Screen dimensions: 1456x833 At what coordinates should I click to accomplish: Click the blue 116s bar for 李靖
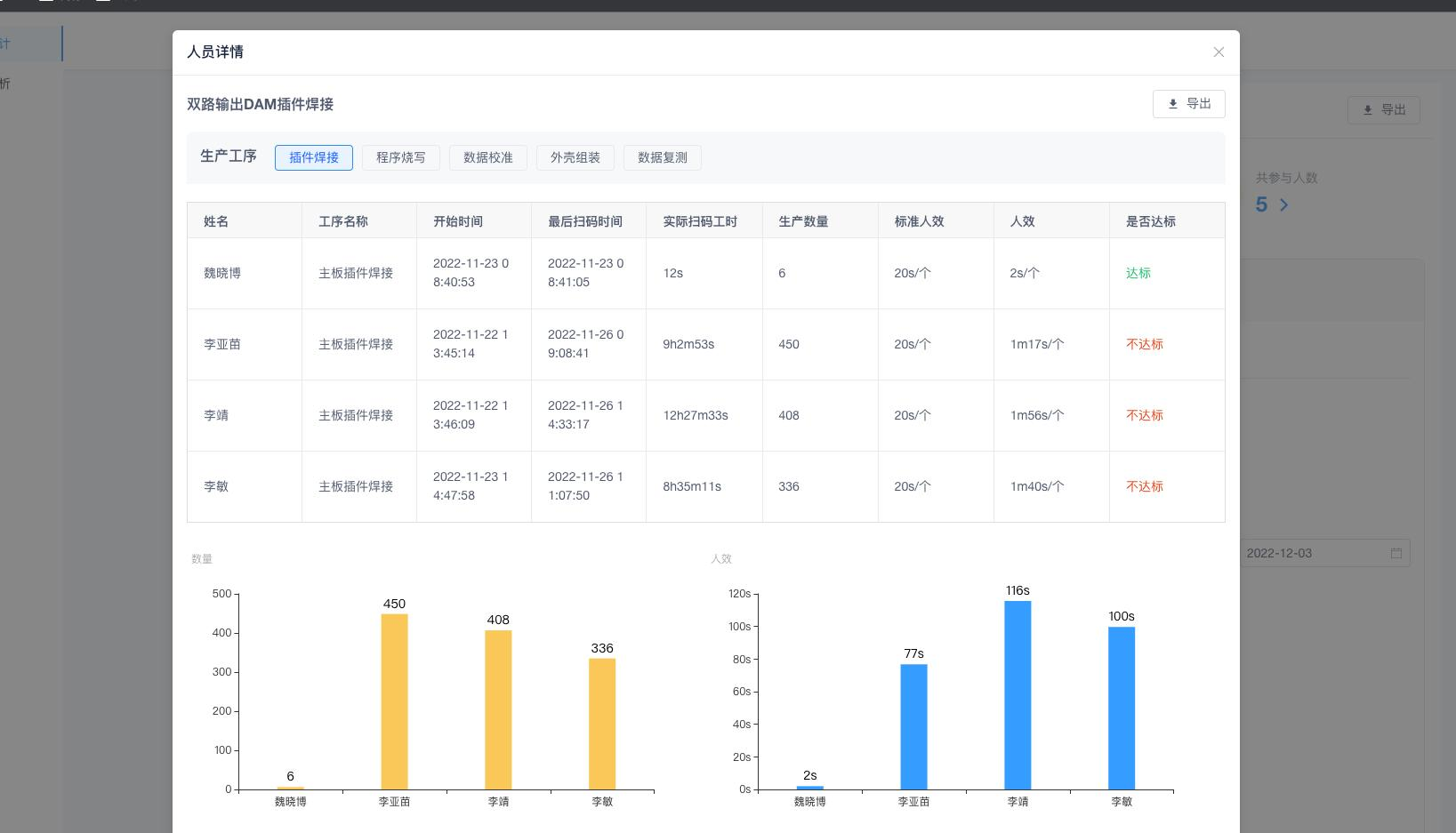point(1018,695)
